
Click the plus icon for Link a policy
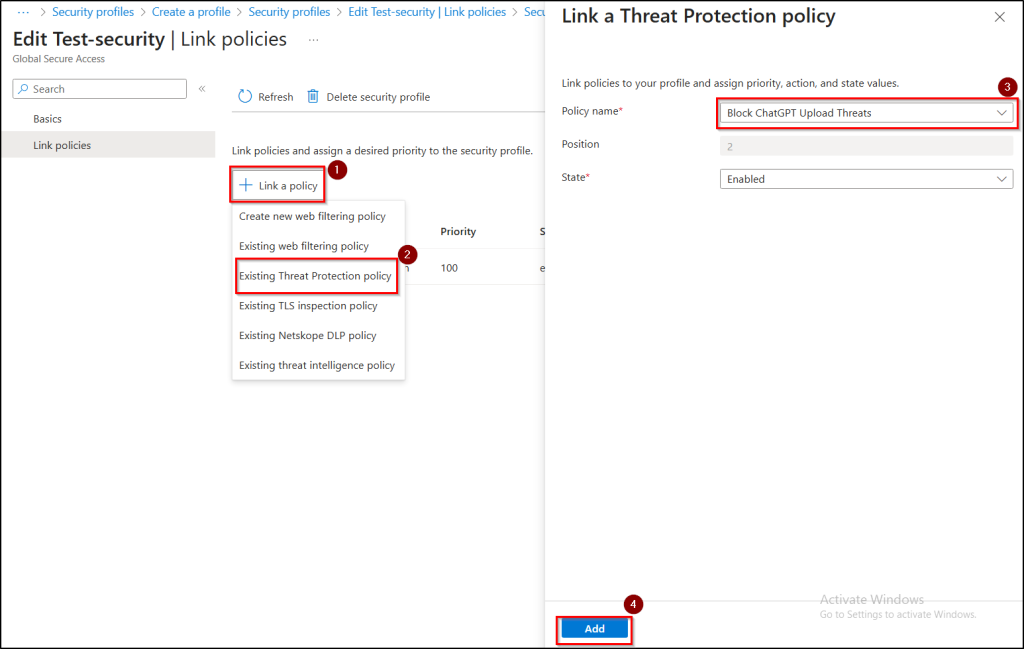(246, 186)
